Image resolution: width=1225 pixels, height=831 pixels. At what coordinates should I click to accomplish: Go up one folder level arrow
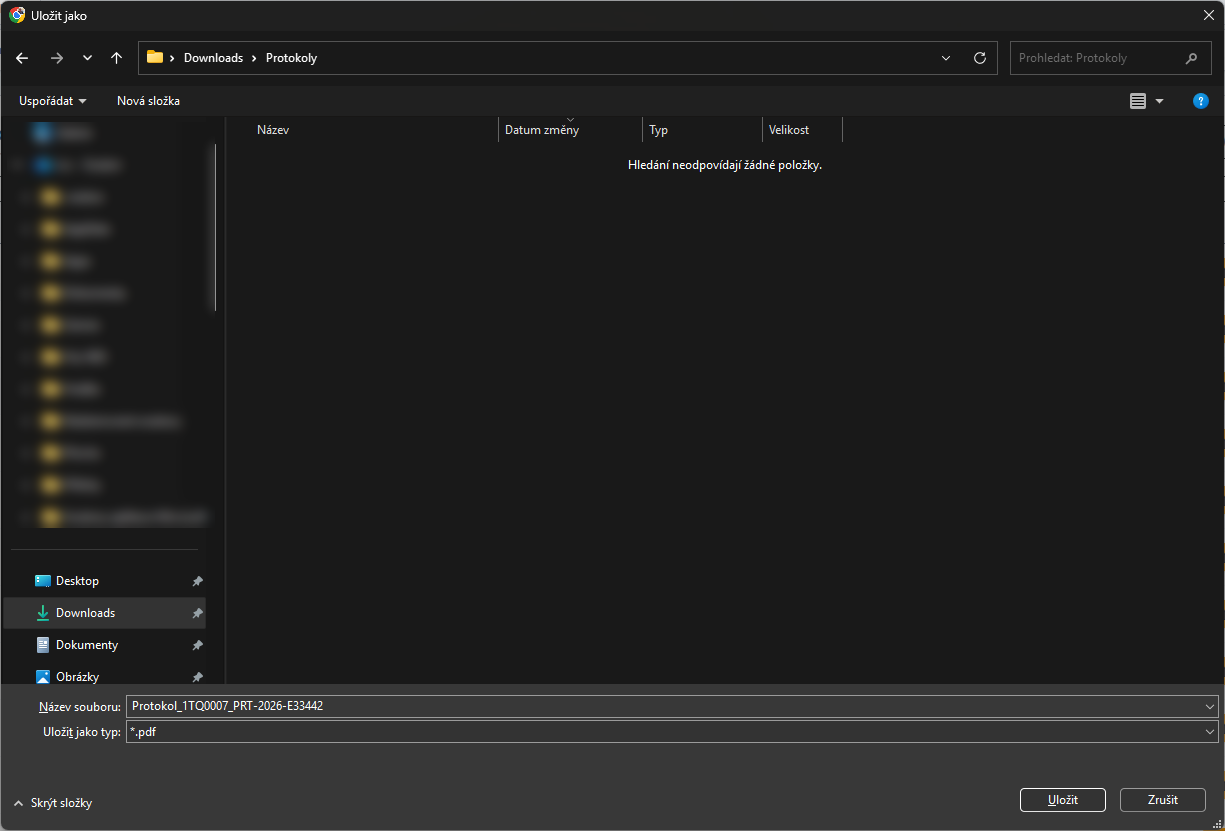(117, 58)
